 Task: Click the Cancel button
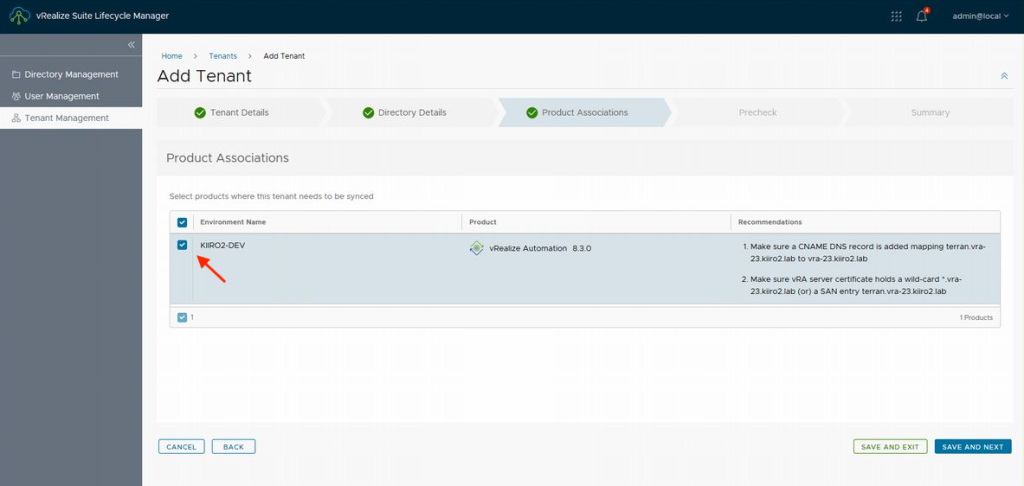[x=182, y=447]
